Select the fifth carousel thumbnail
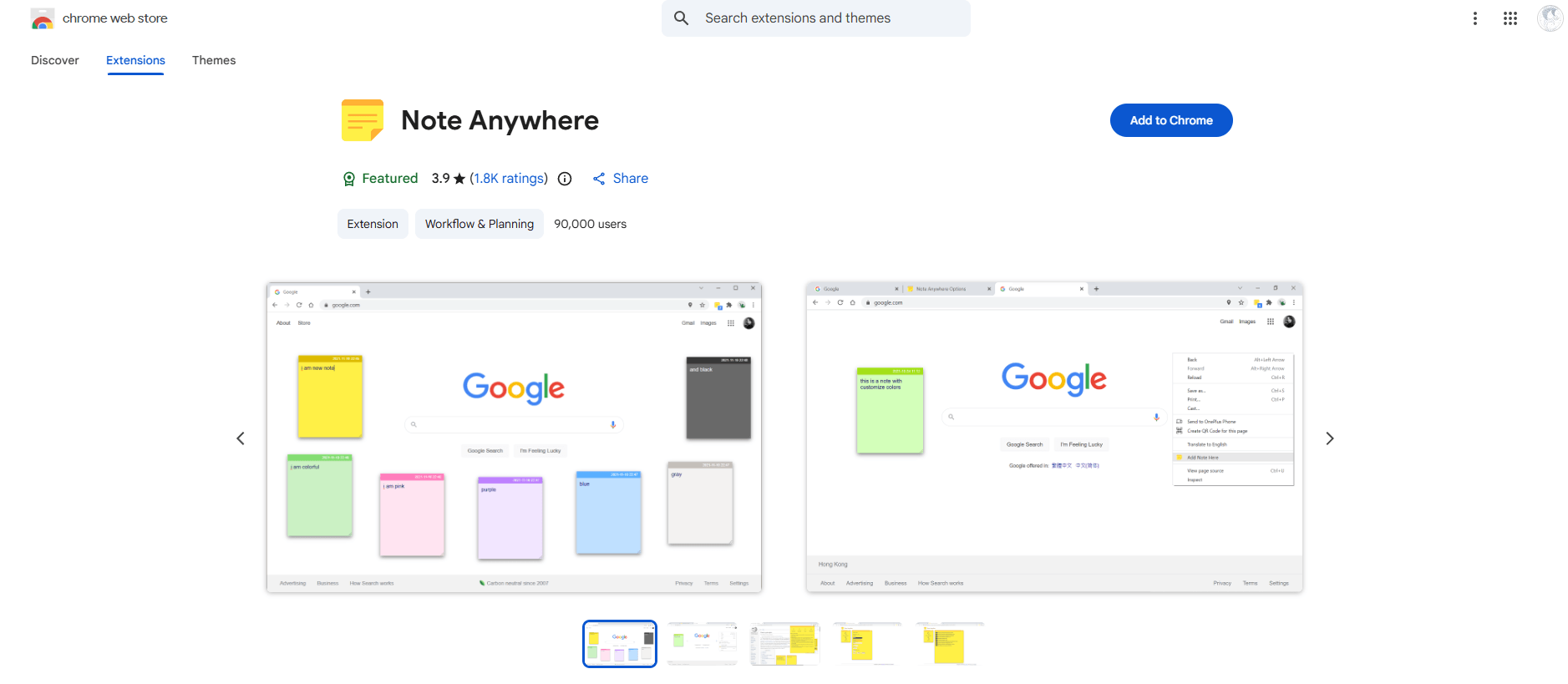 pyautogui.click(x=951, y=644)
